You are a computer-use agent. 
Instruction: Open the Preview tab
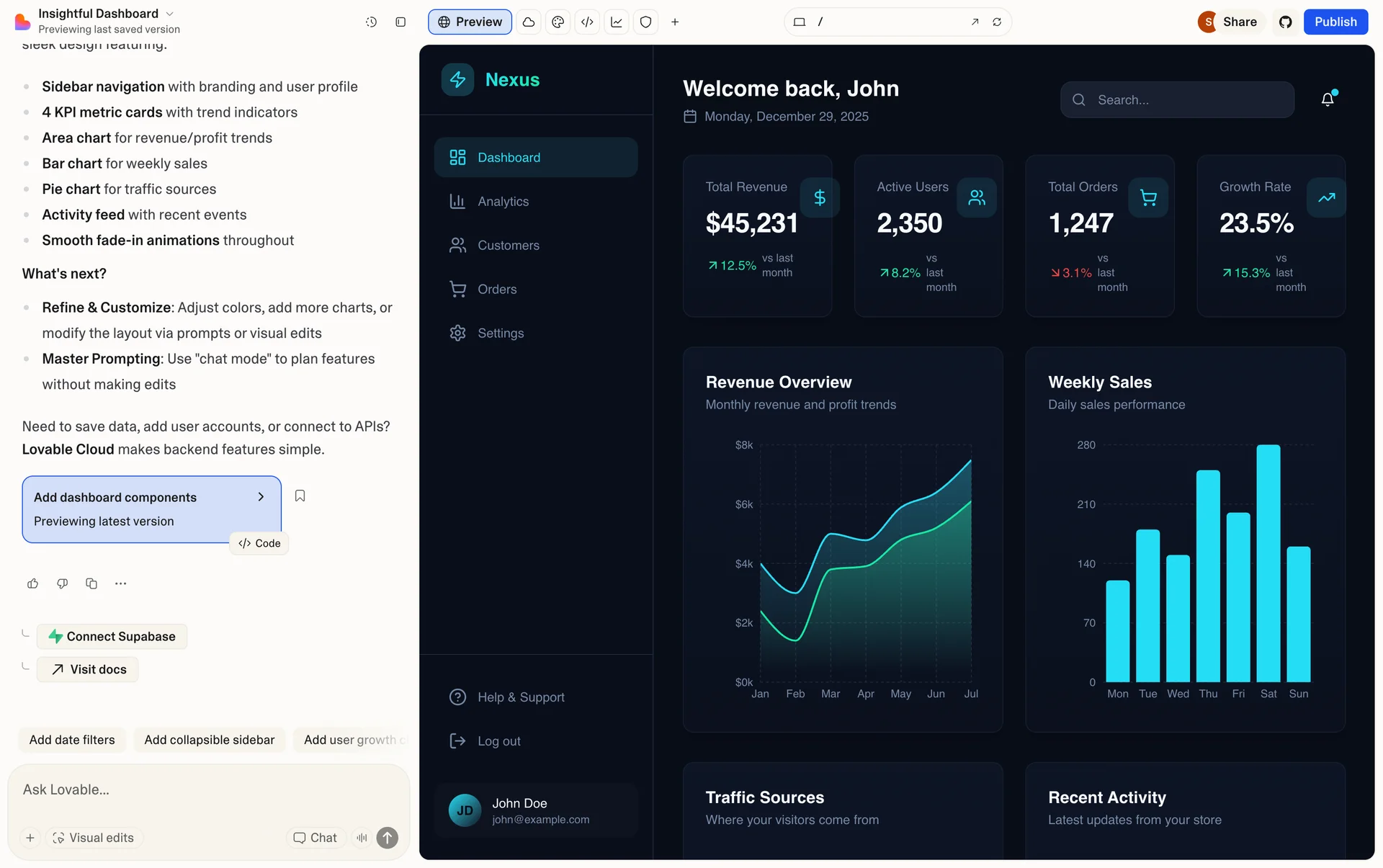tap(470, 22)
